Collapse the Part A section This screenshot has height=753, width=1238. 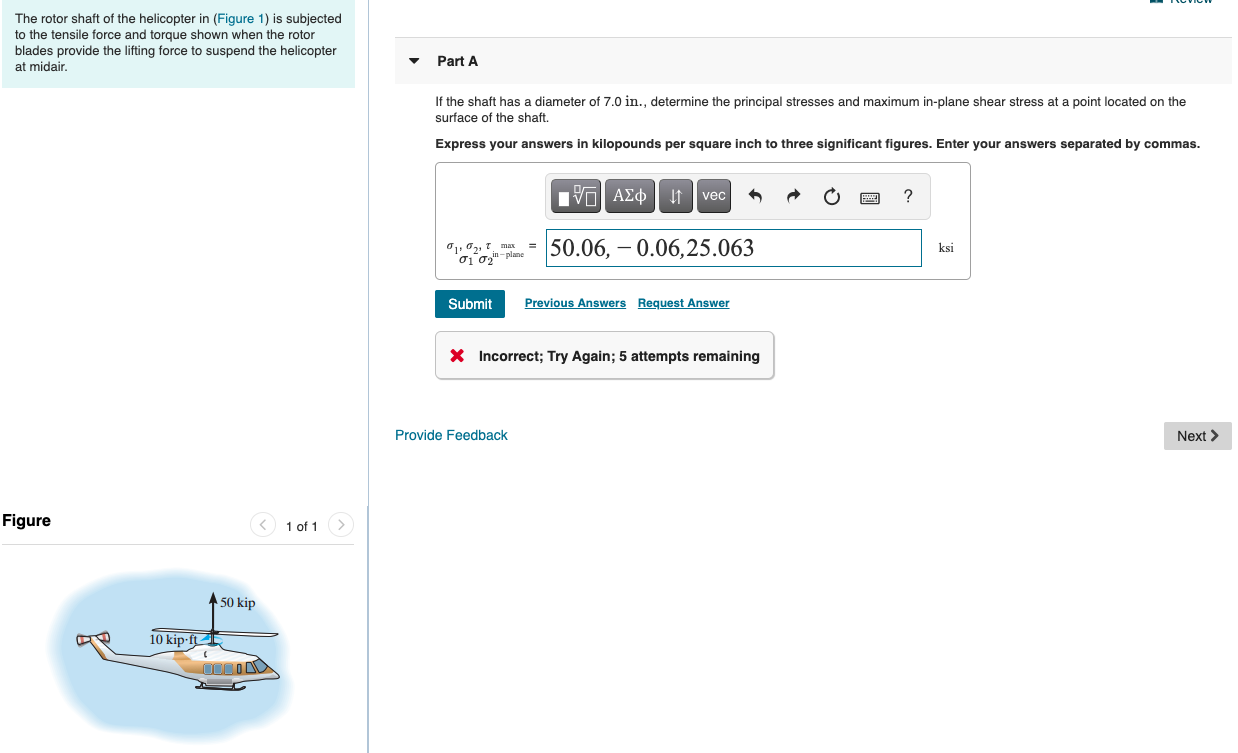pyautogui.click(x=415, y=61)
